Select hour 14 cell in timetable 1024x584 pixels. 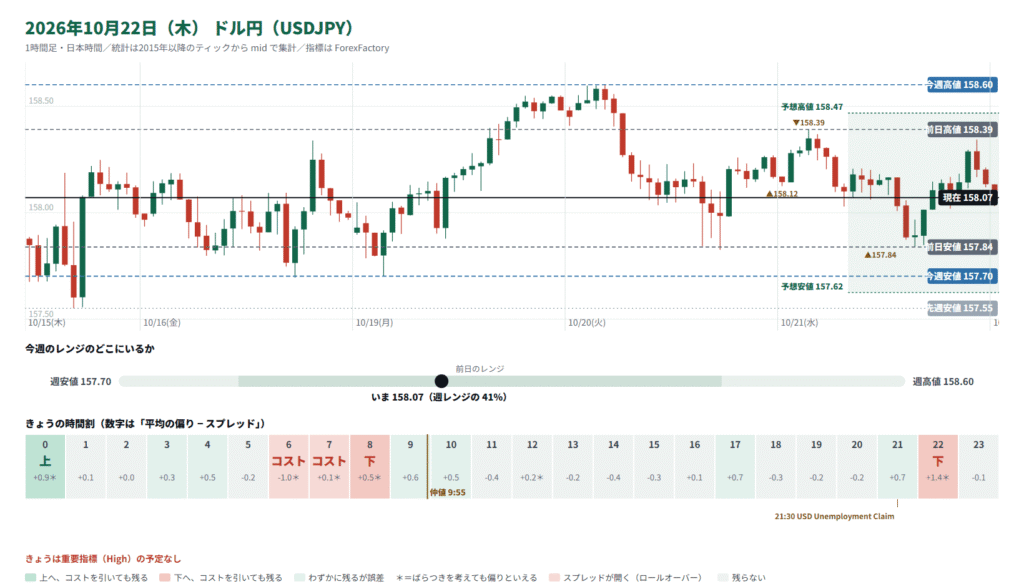(x=613, y=466)
